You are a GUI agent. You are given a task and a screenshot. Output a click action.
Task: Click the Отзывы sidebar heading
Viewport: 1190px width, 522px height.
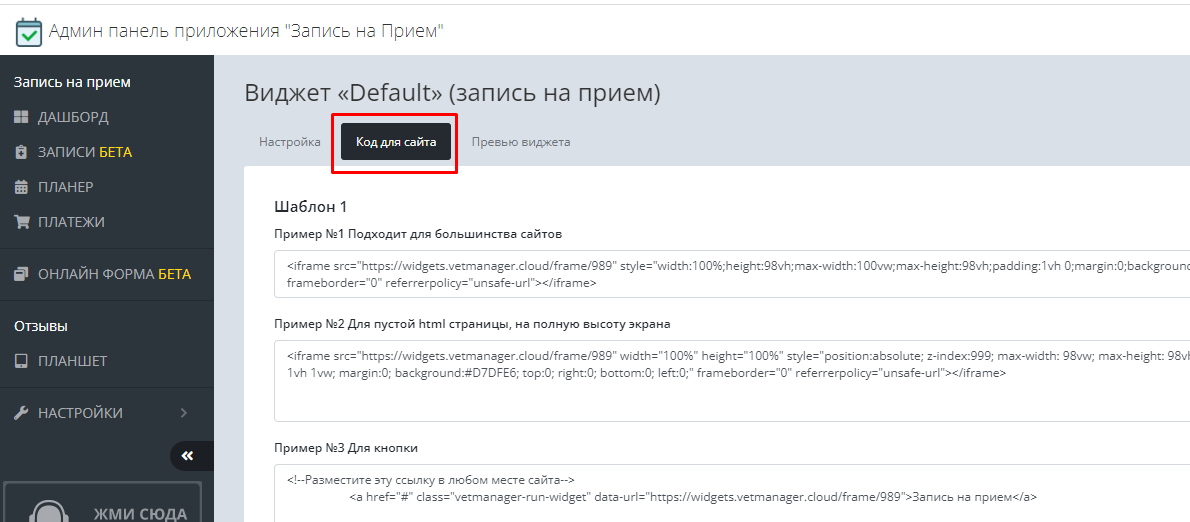(41, 326)
